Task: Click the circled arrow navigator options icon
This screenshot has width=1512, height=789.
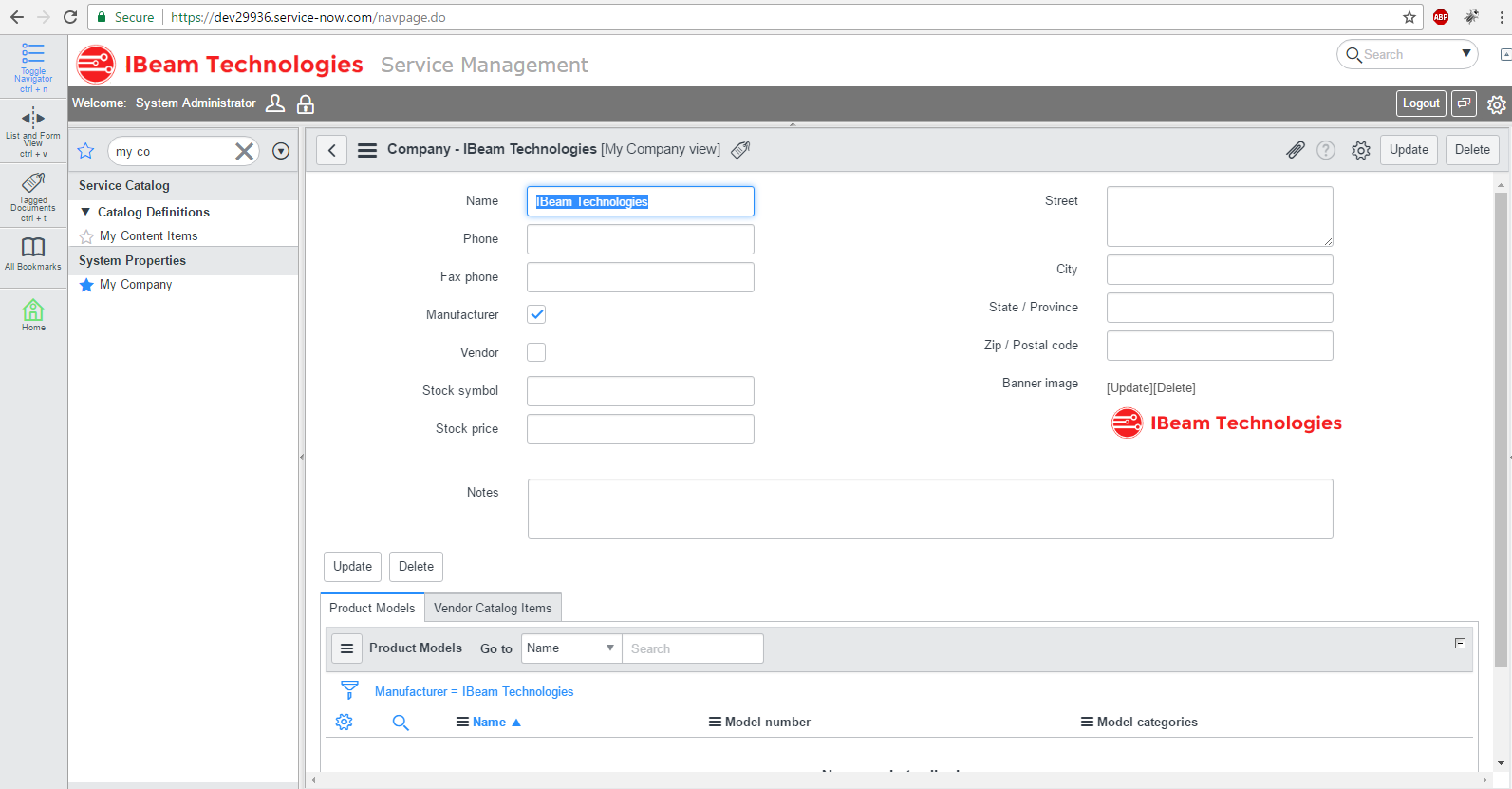Action: [281, 151]
